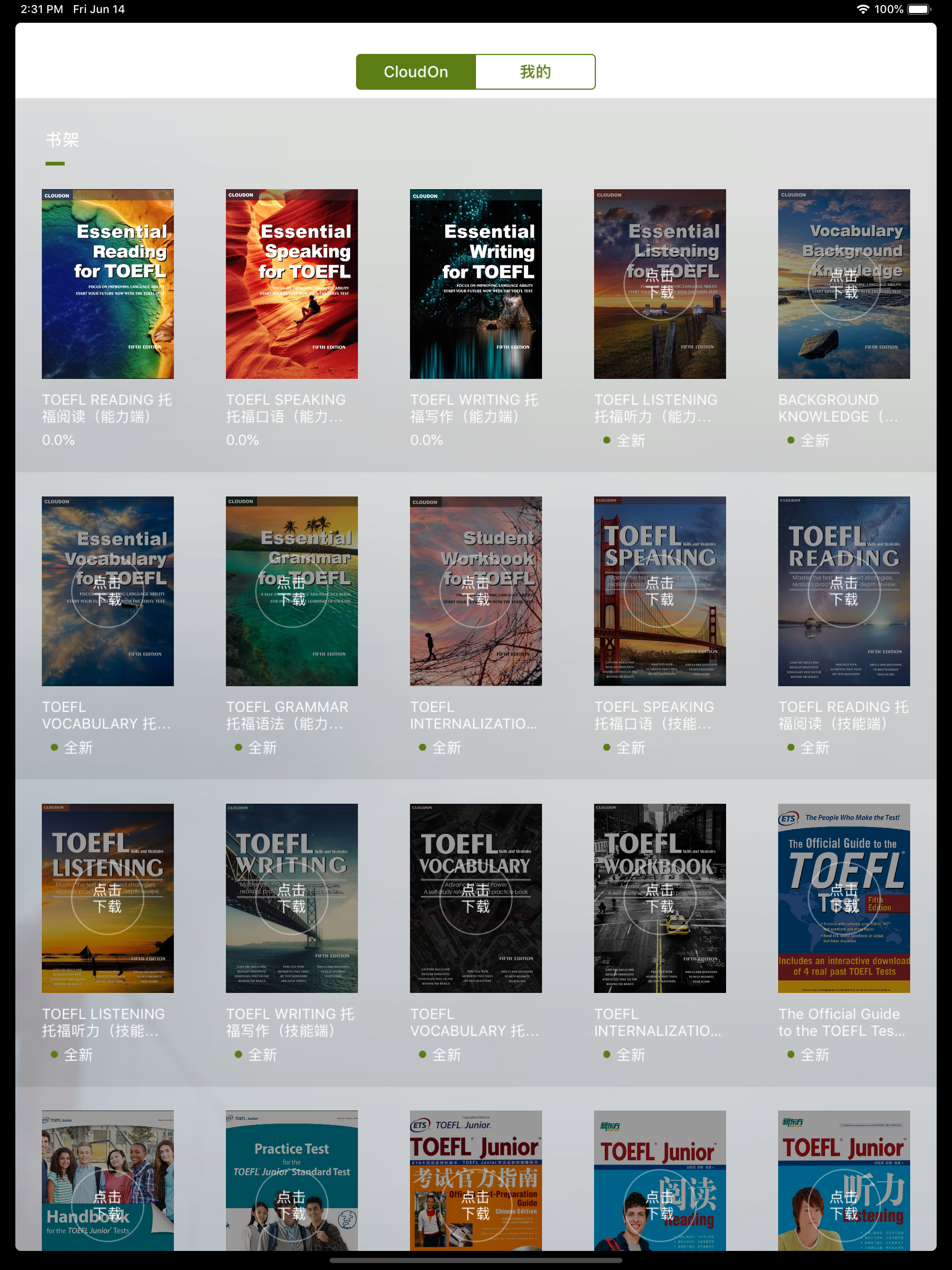This screenshot has height=1270, width=952.
Task: Tap title 'TOEFL READING 托福阅读（能力端）'
Action: (x=107, y=408)
